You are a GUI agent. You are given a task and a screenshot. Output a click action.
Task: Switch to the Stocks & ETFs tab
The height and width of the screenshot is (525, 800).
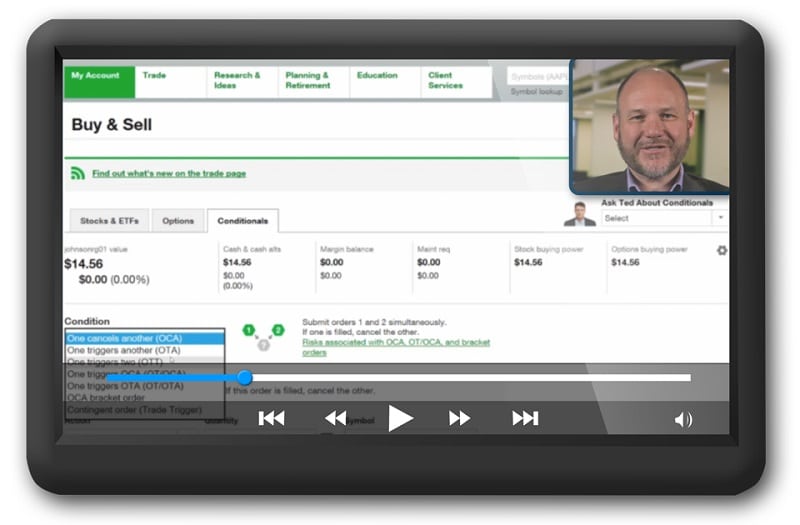pos(109,221)
